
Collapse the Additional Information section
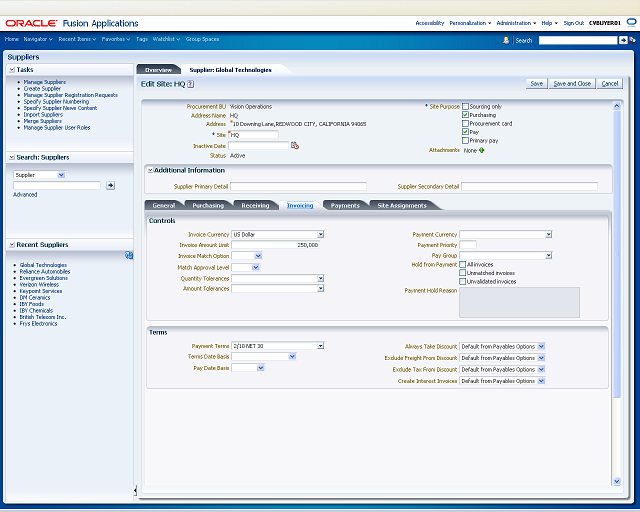point(150,170)
